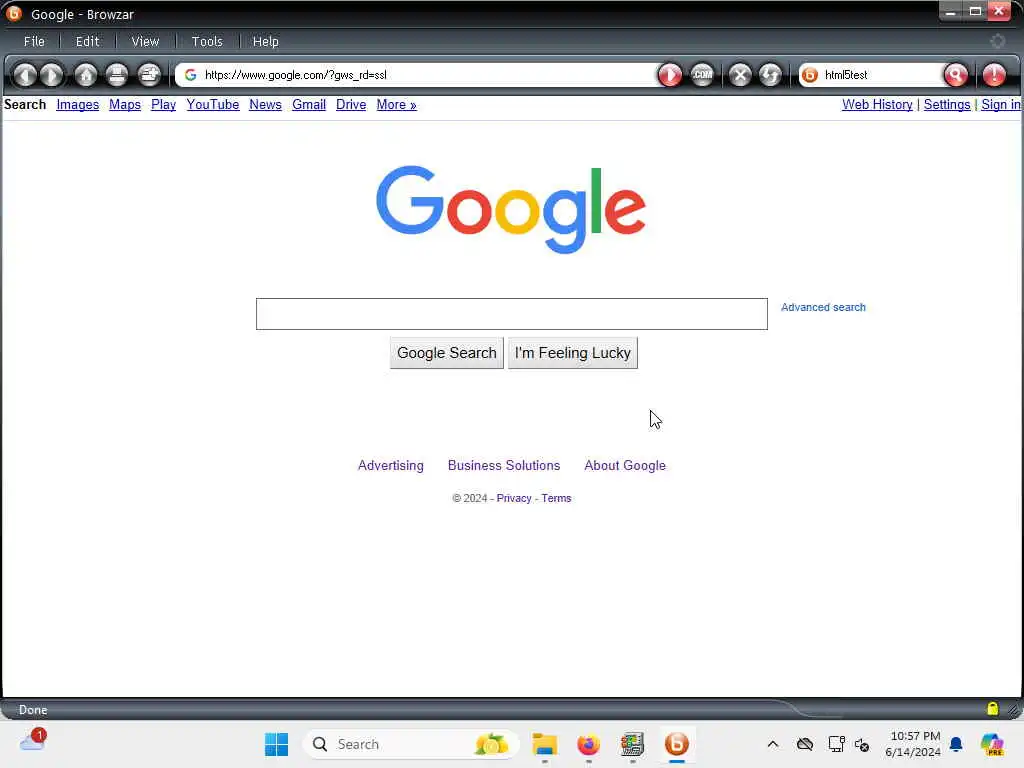Open the Terms link in footer
Screen dimensions: 1024x768
(556, 498)
